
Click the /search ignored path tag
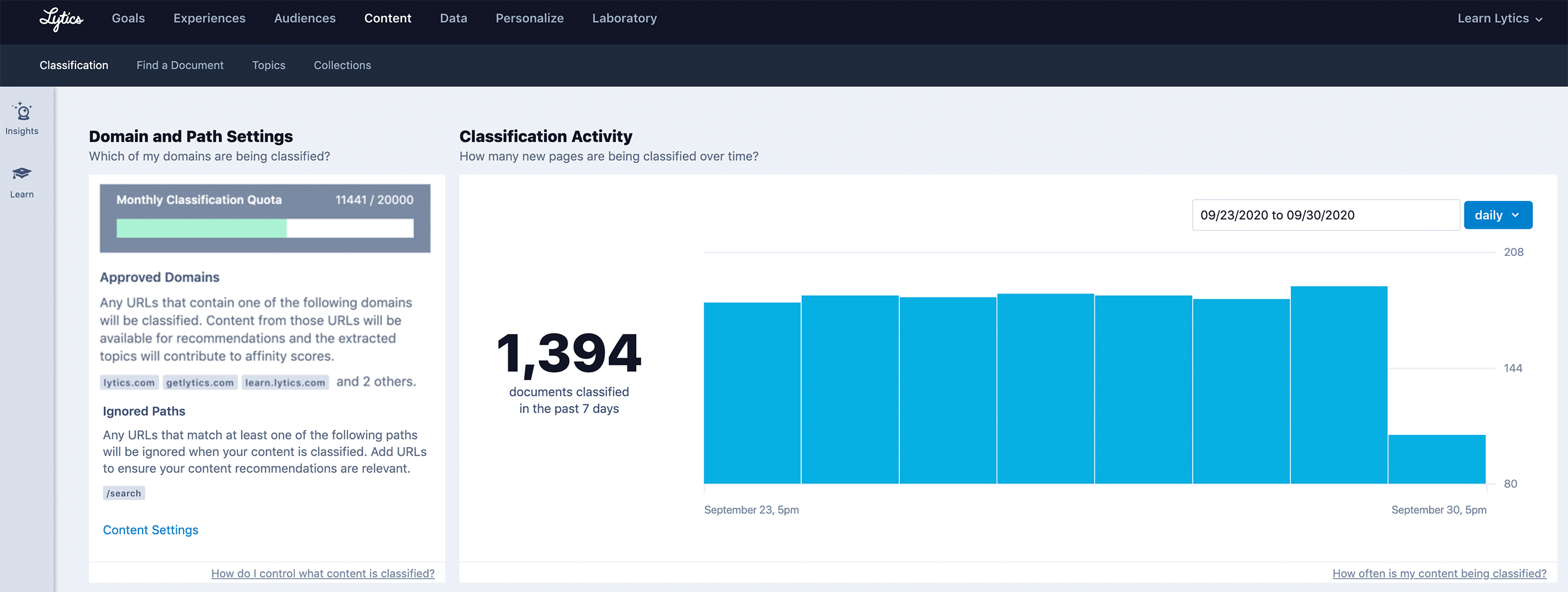[123, 493]
